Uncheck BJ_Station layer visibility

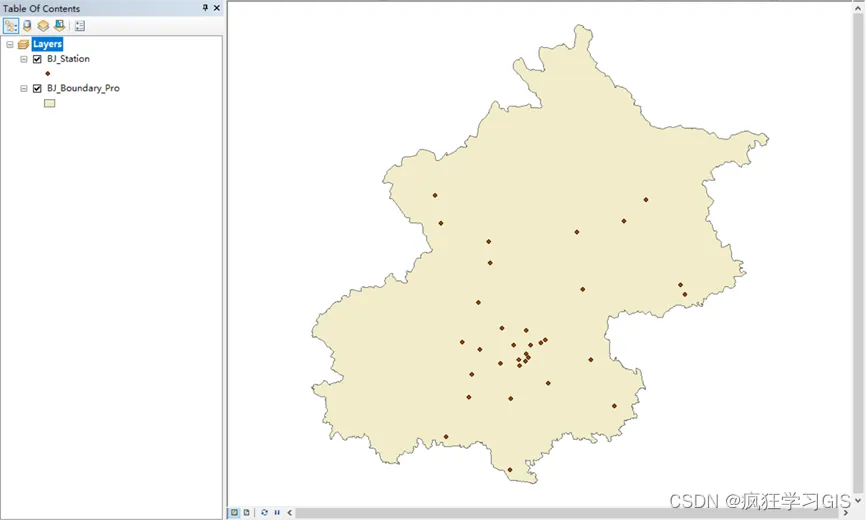click(37, 59)
